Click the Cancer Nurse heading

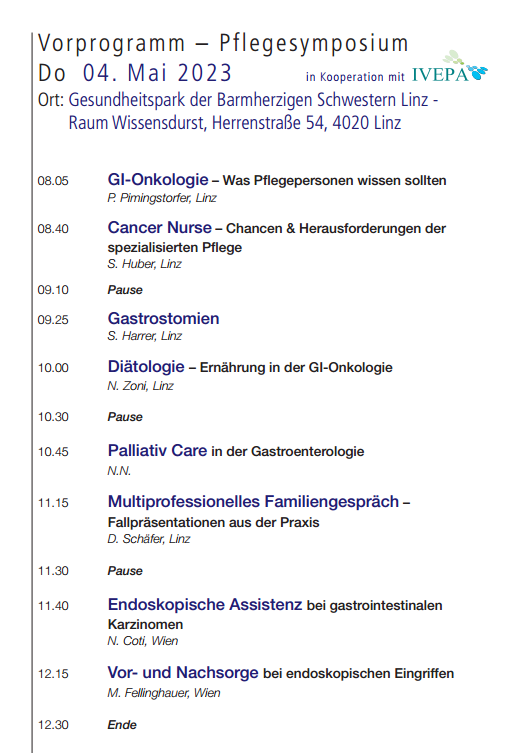[x=159, y=228]
